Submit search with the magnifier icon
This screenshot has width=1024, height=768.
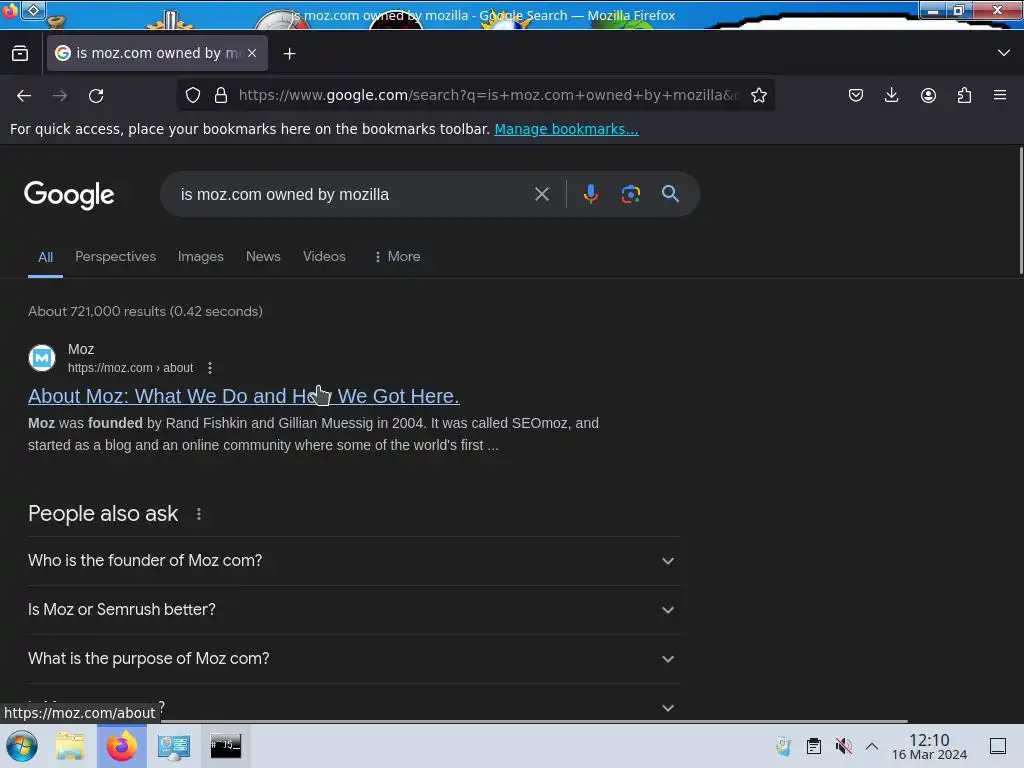click(670, 194)
